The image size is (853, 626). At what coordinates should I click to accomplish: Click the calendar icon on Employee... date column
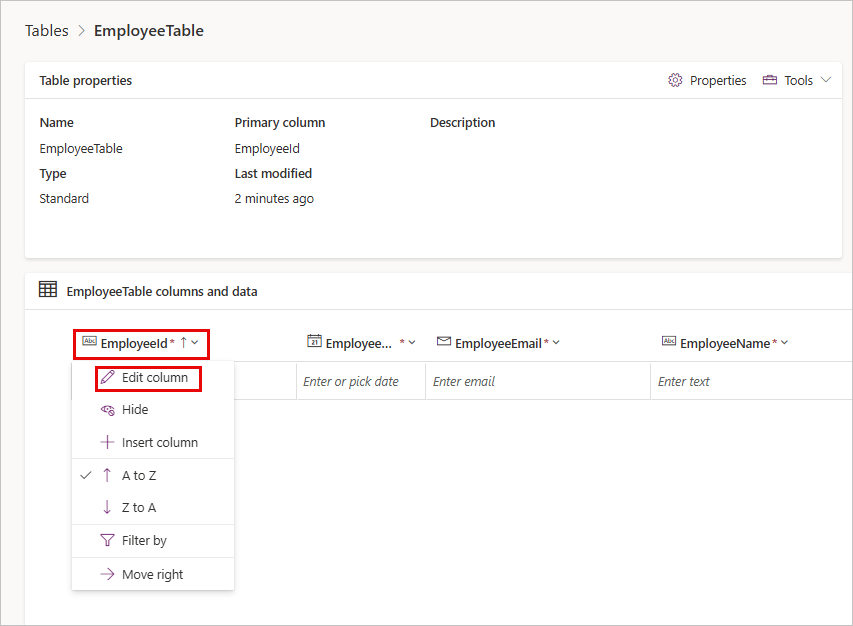click(x=314, y=341)
